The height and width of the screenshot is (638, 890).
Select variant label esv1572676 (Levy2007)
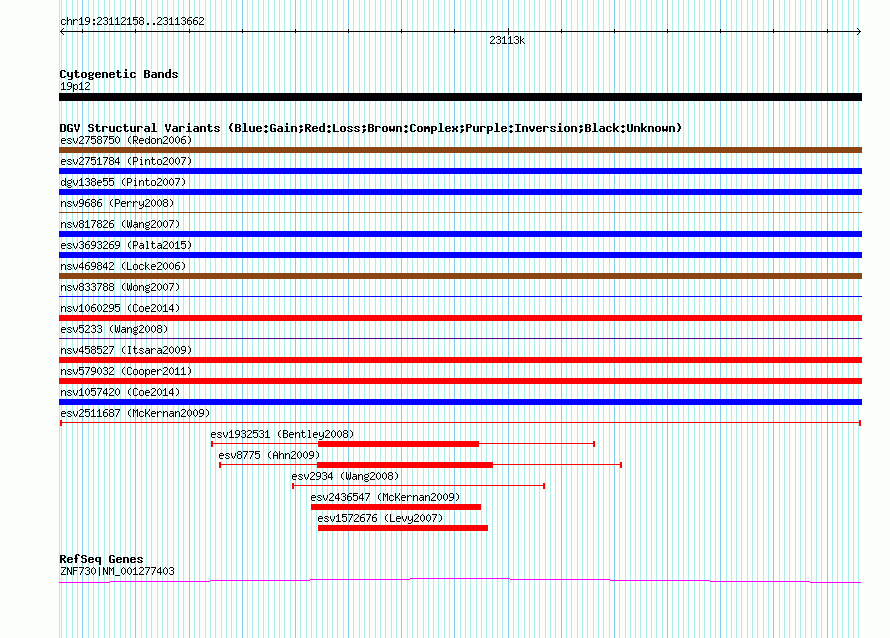380,518
